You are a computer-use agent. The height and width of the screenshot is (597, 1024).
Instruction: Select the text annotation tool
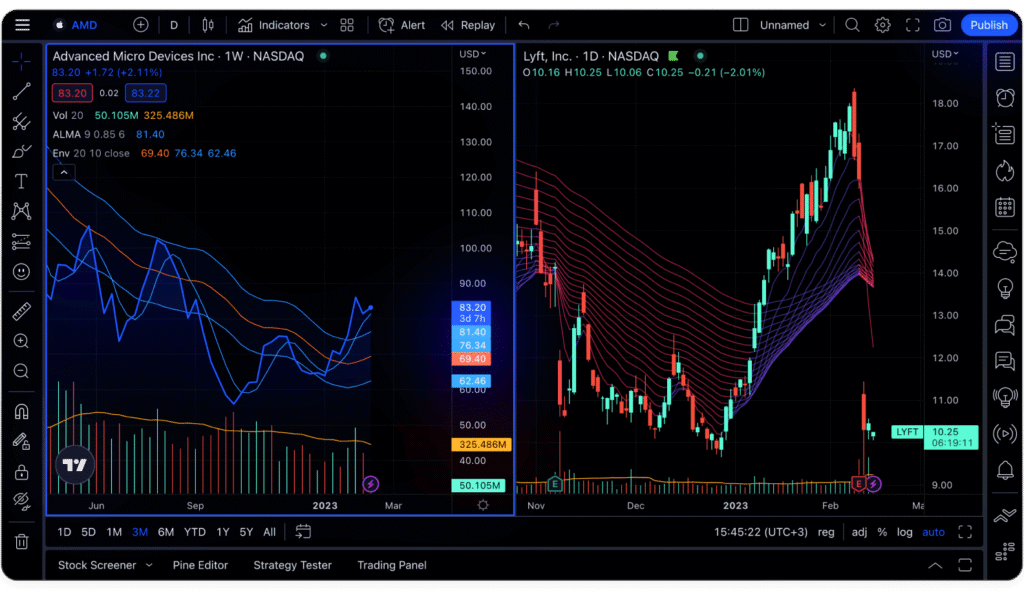[x=21, y=181]
